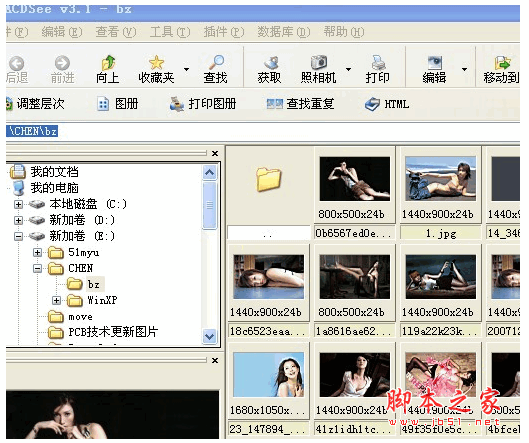The width and height of the screenshot is (529, 443).
Task: Select 新加卷 (E:) drive
Action: click(x=82, y=236)
